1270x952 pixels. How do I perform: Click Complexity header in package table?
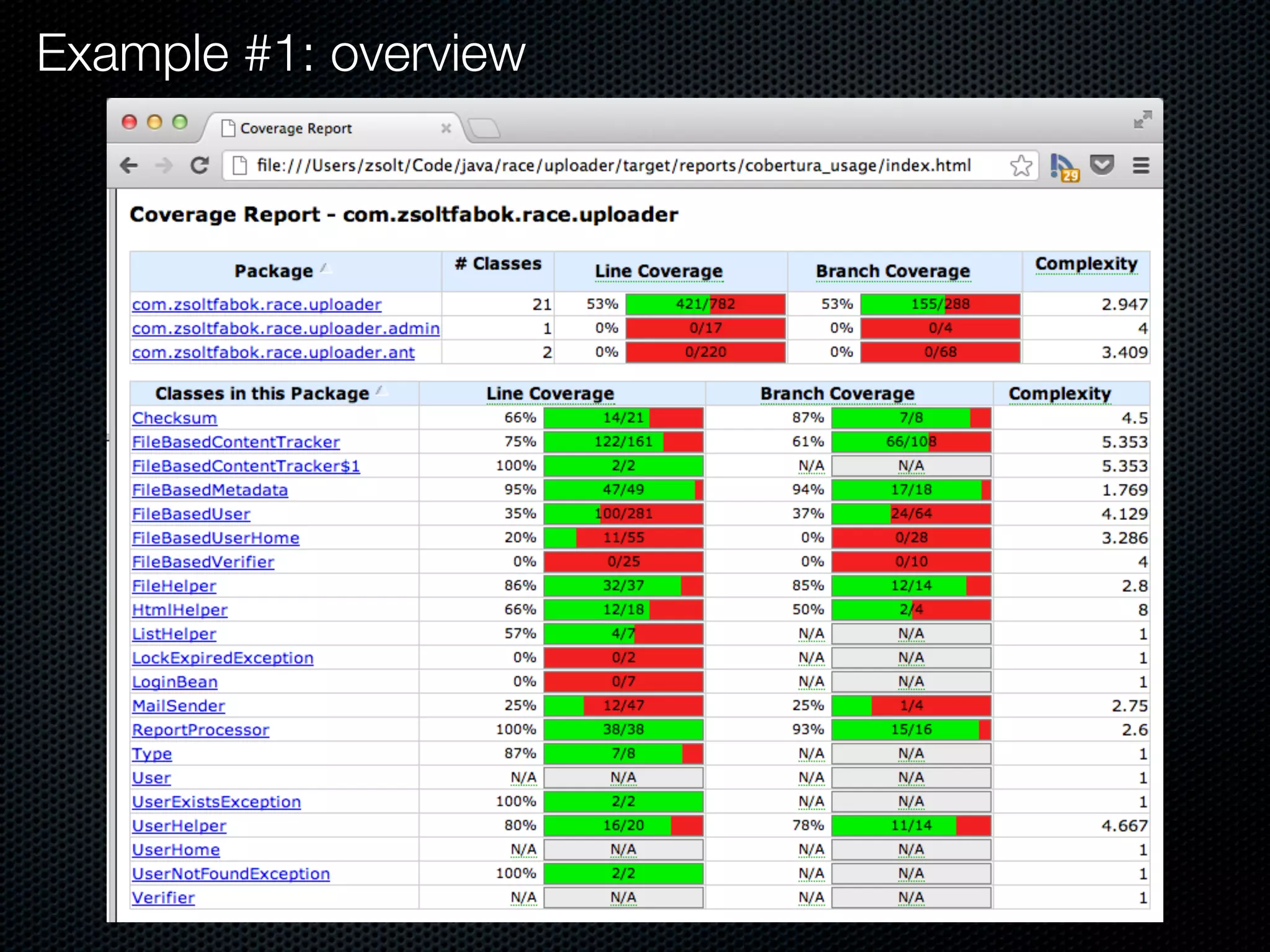pyautogui.click(x=1086, y=264)
